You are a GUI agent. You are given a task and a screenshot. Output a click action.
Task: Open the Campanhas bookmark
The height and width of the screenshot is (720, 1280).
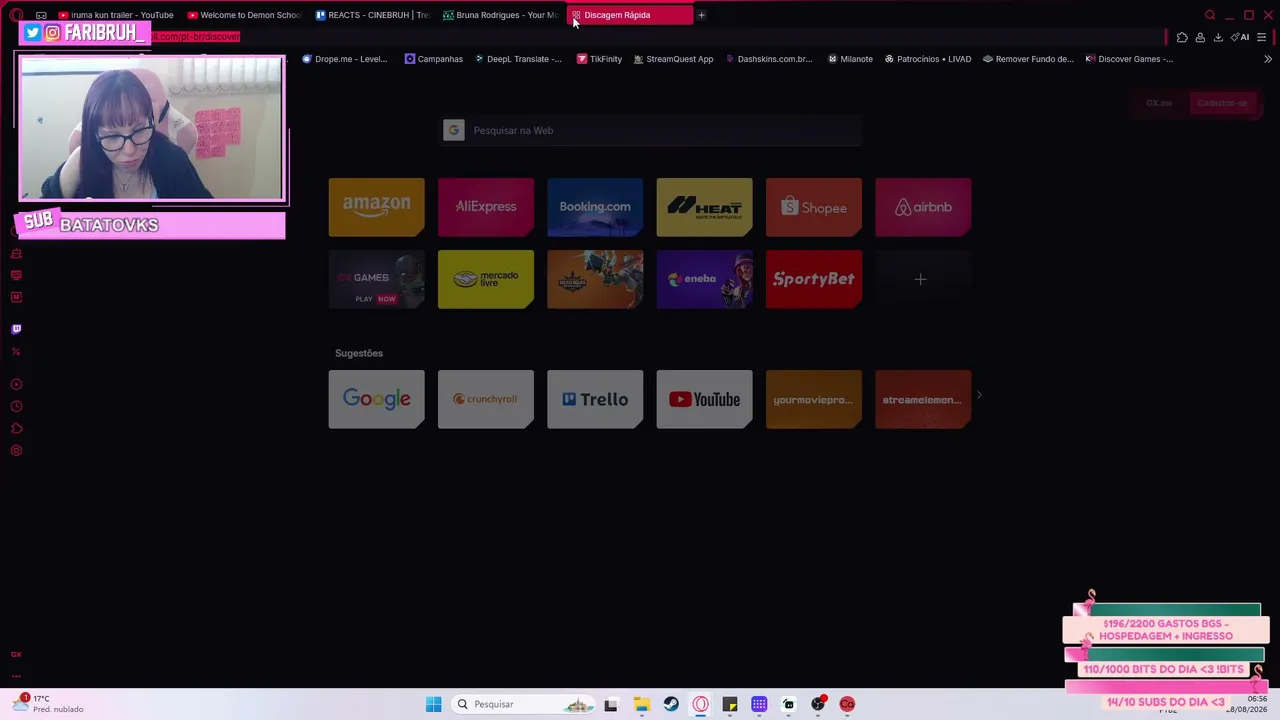click(434, 59)
